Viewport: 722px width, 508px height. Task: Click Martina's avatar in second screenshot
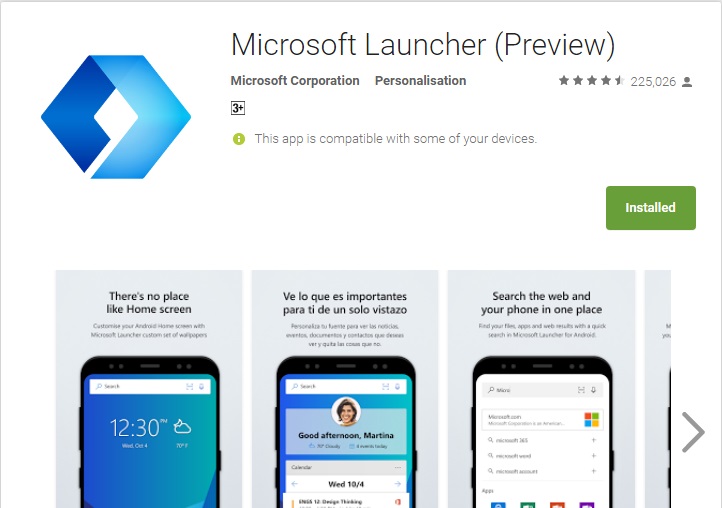click(x=346, y=411)
